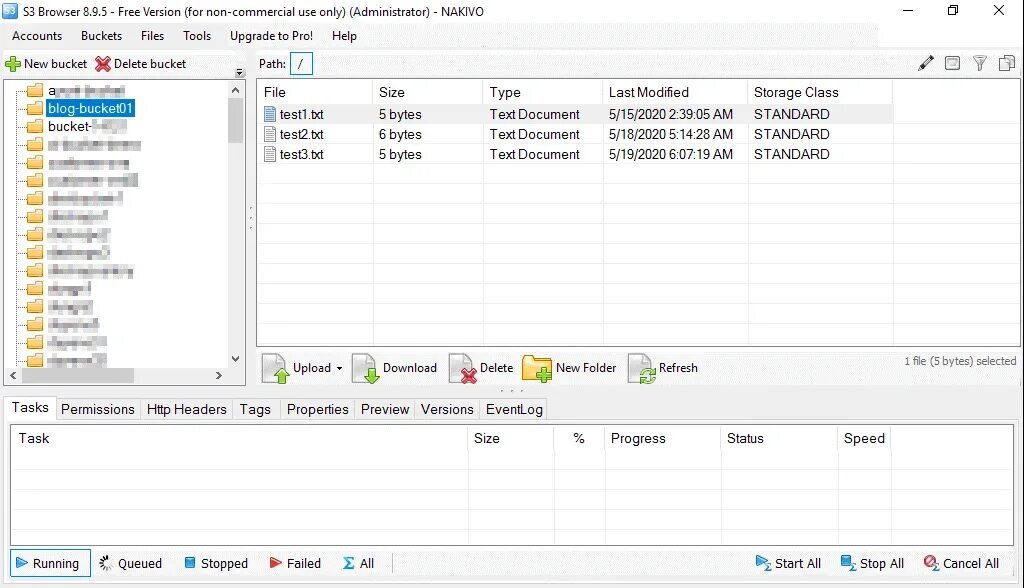This screenshot has width=1024, height=588.
Task: Sort by the Type column header
Action: tap(542, 92)
